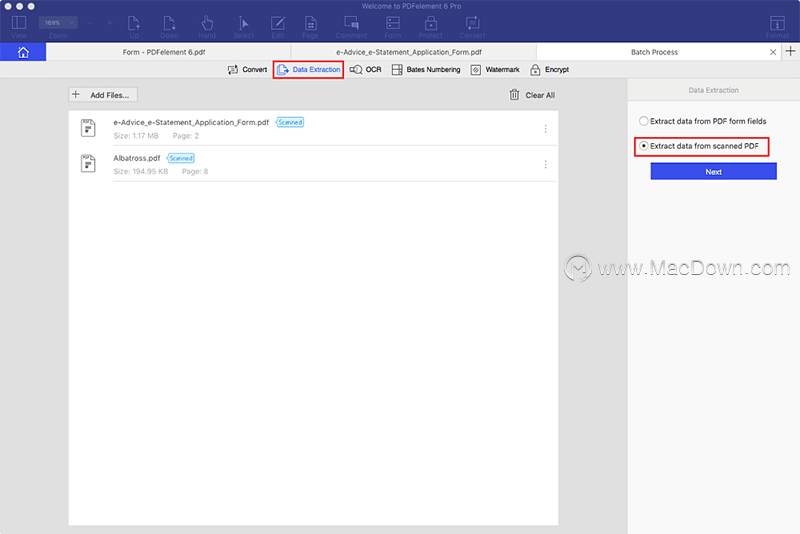Image resolution: width=800 pixels, height=534 pixels.
Task: Close the Batch Process tab
Action: 773,52
